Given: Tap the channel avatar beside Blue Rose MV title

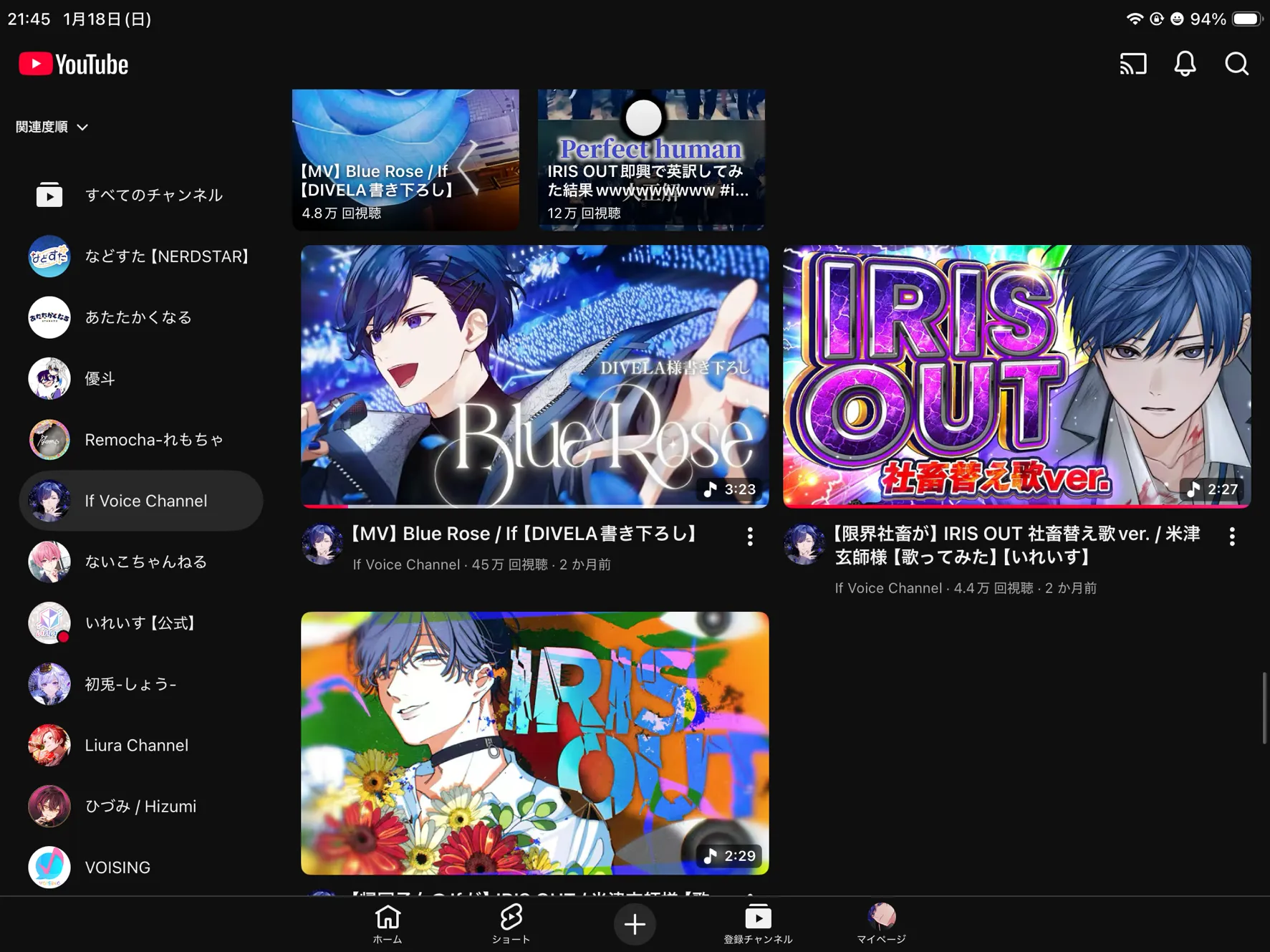Looking at the screenshot, I should (322, 544).
